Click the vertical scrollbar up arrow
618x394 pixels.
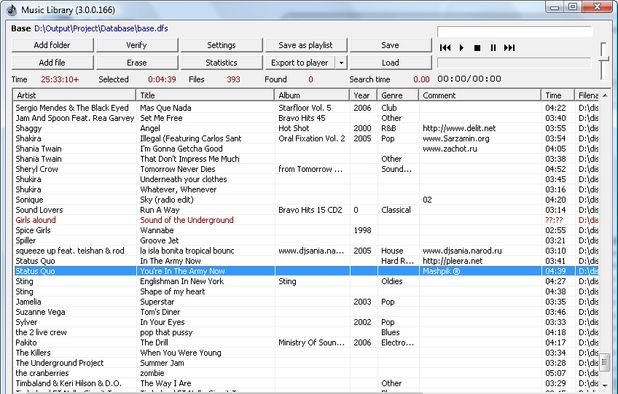605,95
